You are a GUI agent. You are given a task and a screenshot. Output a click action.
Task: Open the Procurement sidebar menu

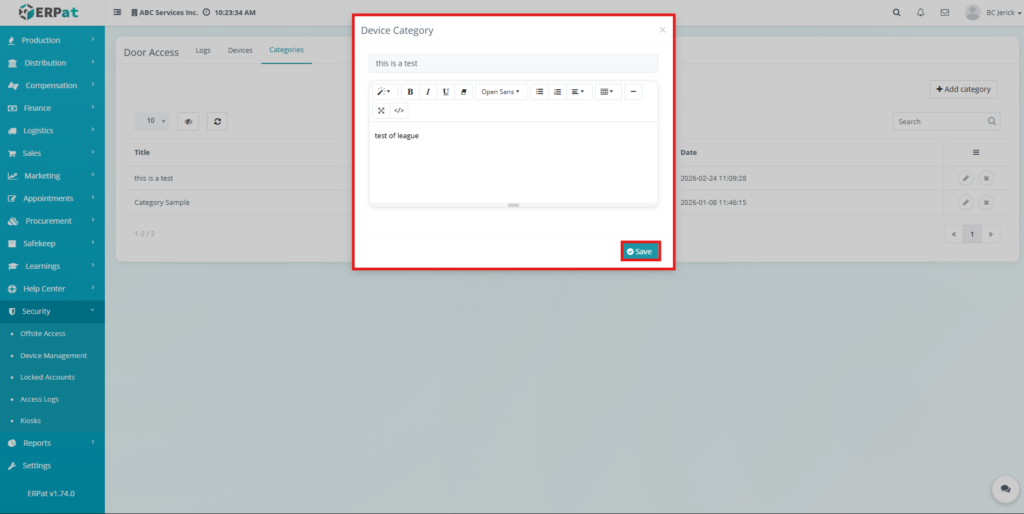point(52,221)
